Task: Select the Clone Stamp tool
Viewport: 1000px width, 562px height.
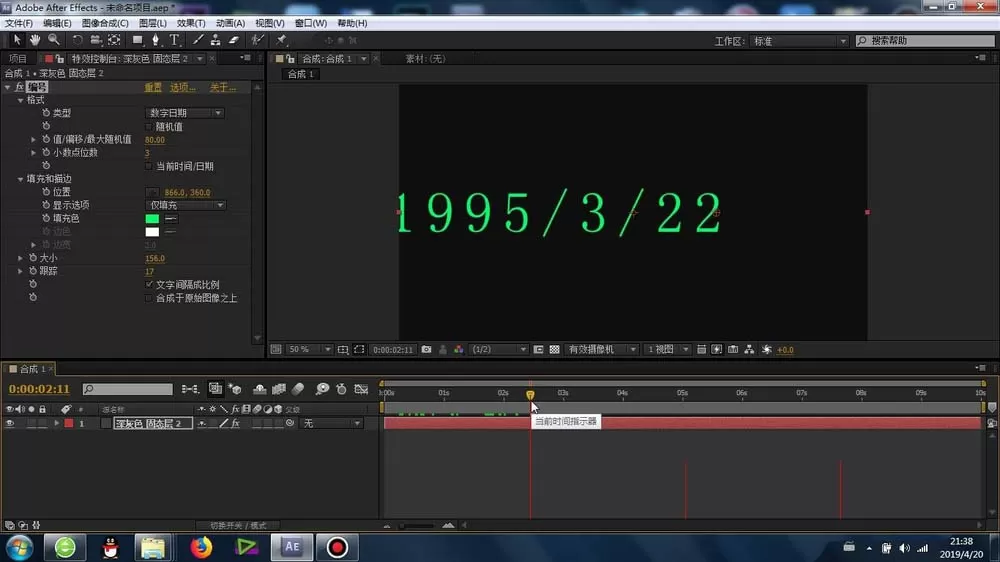Action: [x=216, y=40]
